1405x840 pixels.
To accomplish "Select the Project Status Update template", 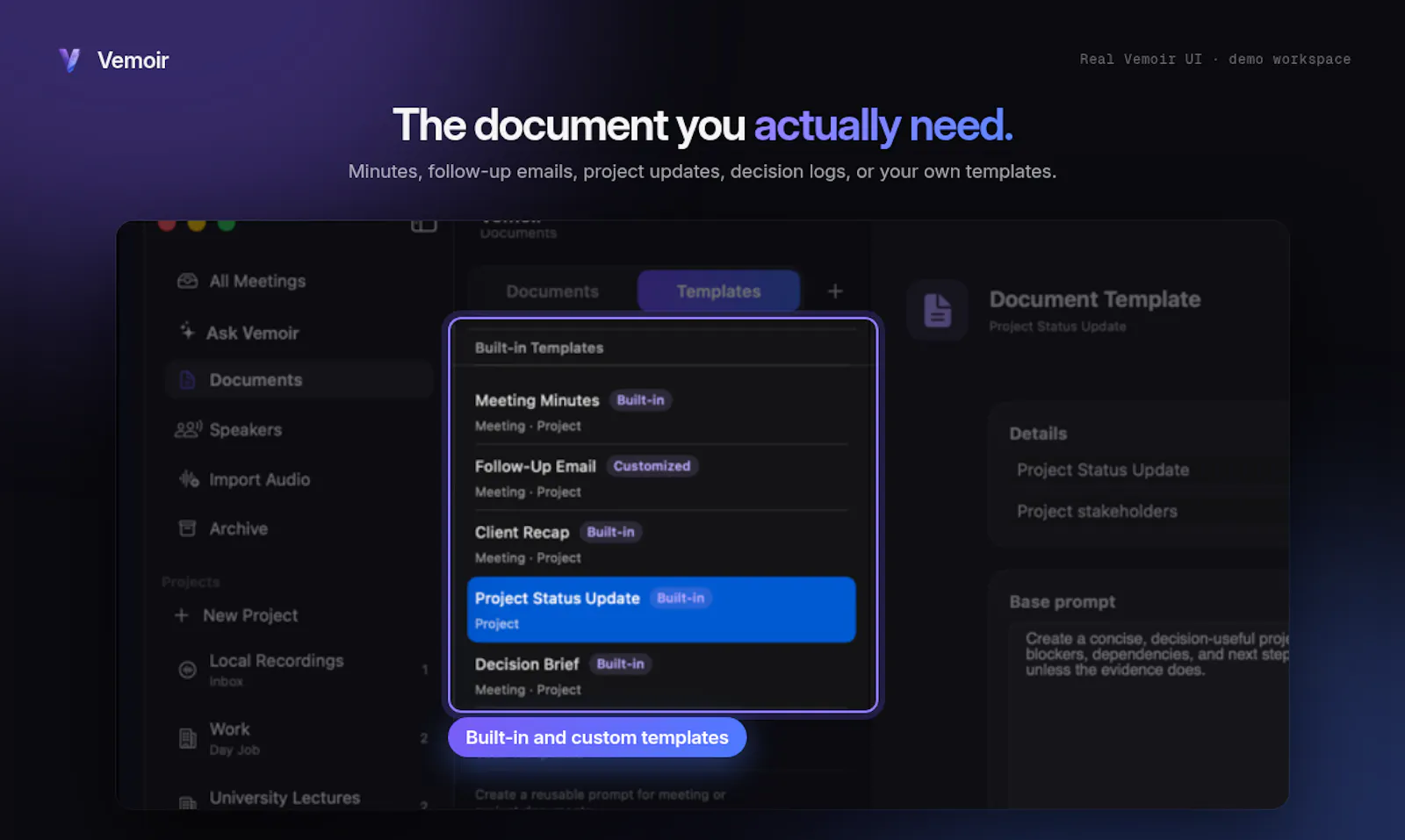I will pyautogui.click(x=661, y=609).
